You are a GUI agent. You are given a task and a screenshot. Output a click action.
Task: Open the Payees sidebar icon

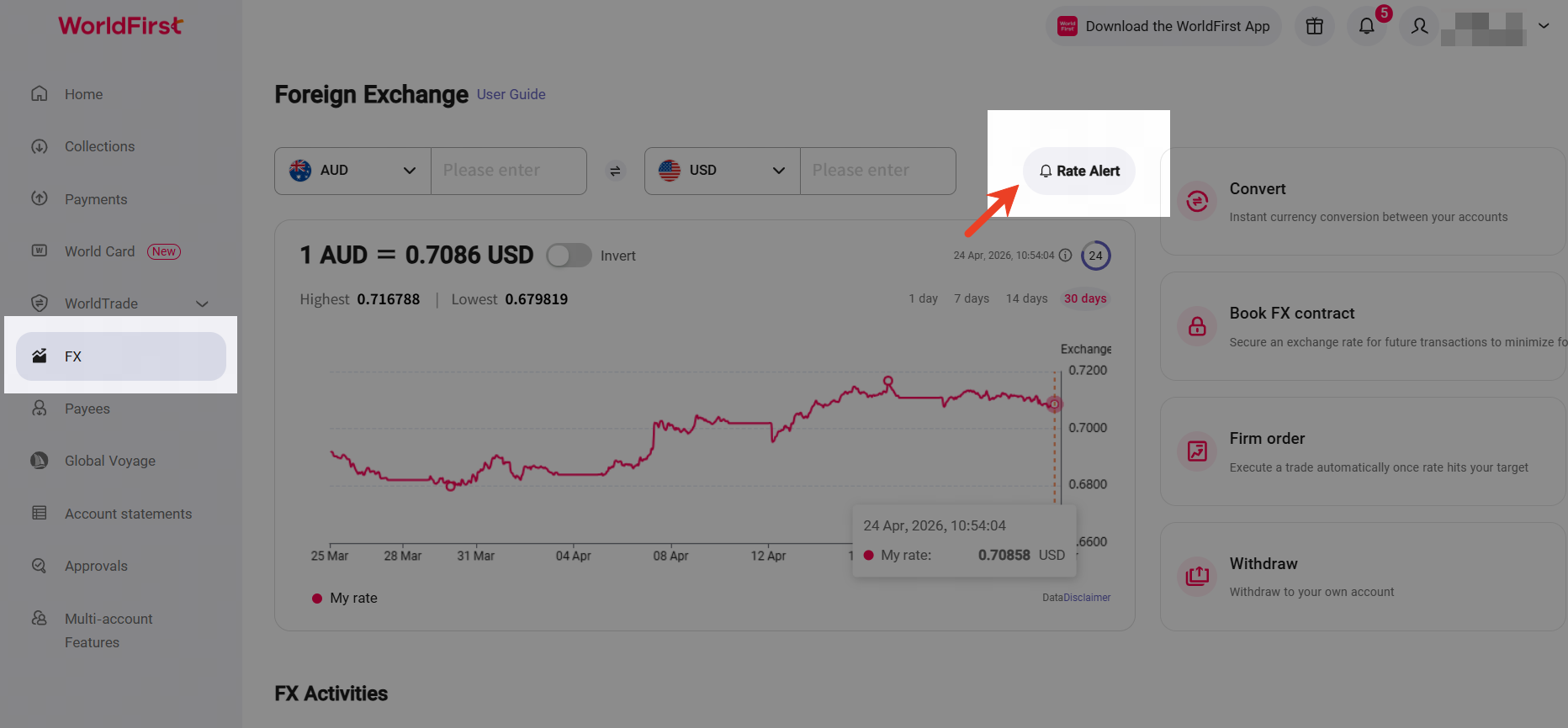pos(40,408)
